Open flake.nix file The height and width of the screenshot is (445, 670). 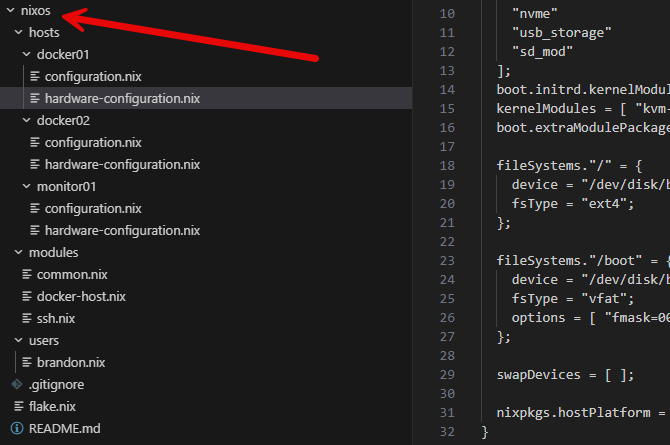(x=52, y=407)
